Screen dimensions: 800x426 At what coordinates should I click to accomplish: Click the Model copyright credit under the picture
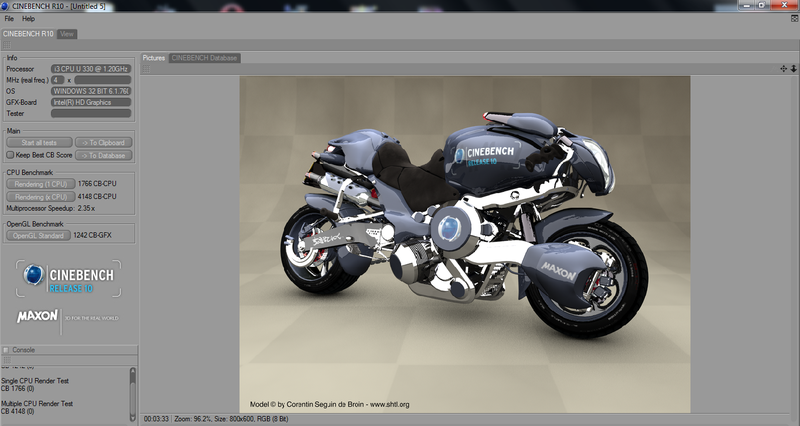point(330,404)
